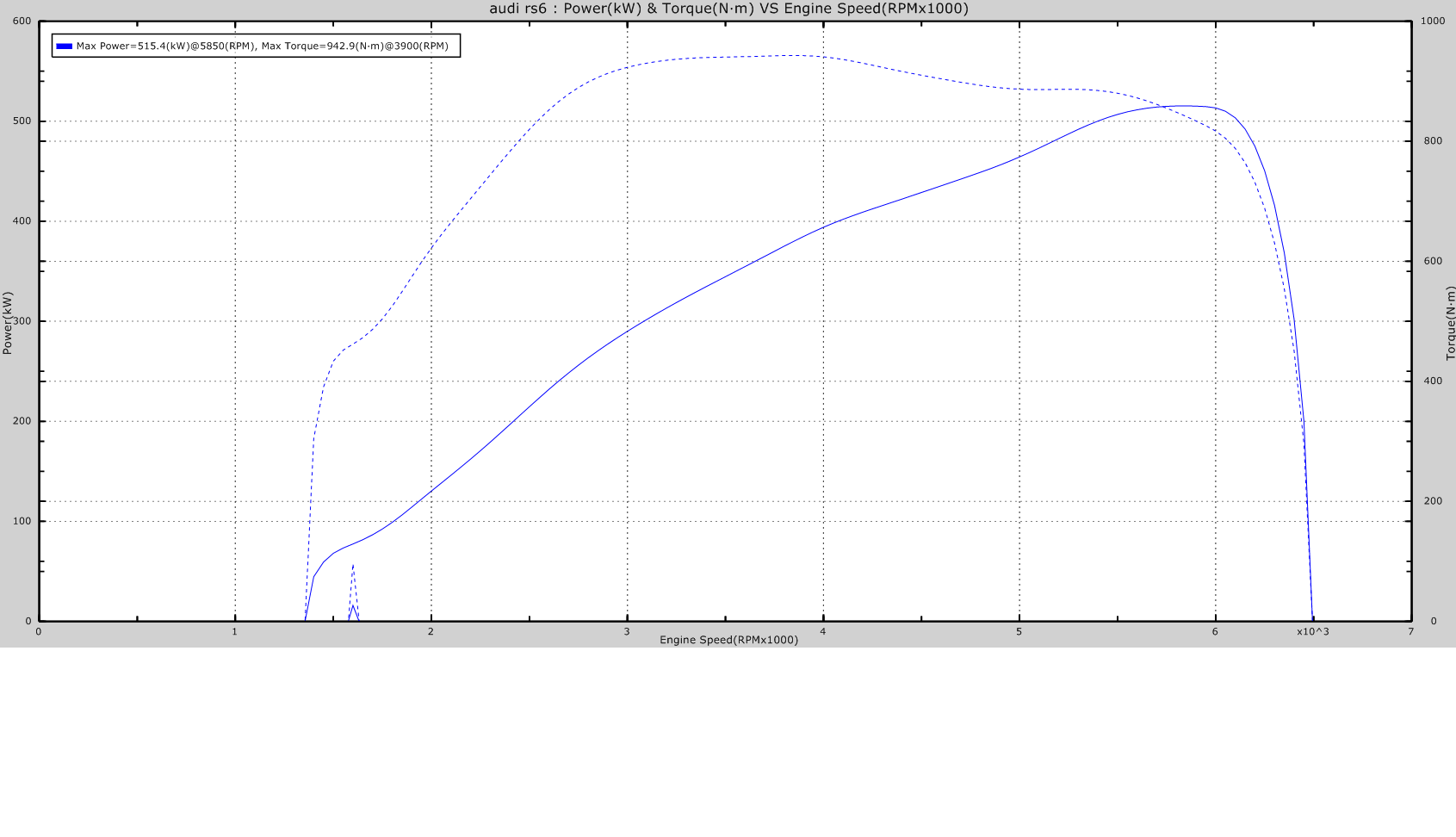1456x837 pixels.
Task: Click the 1000 tick label on the torque axis
Action: click(x=1433, y=22)
